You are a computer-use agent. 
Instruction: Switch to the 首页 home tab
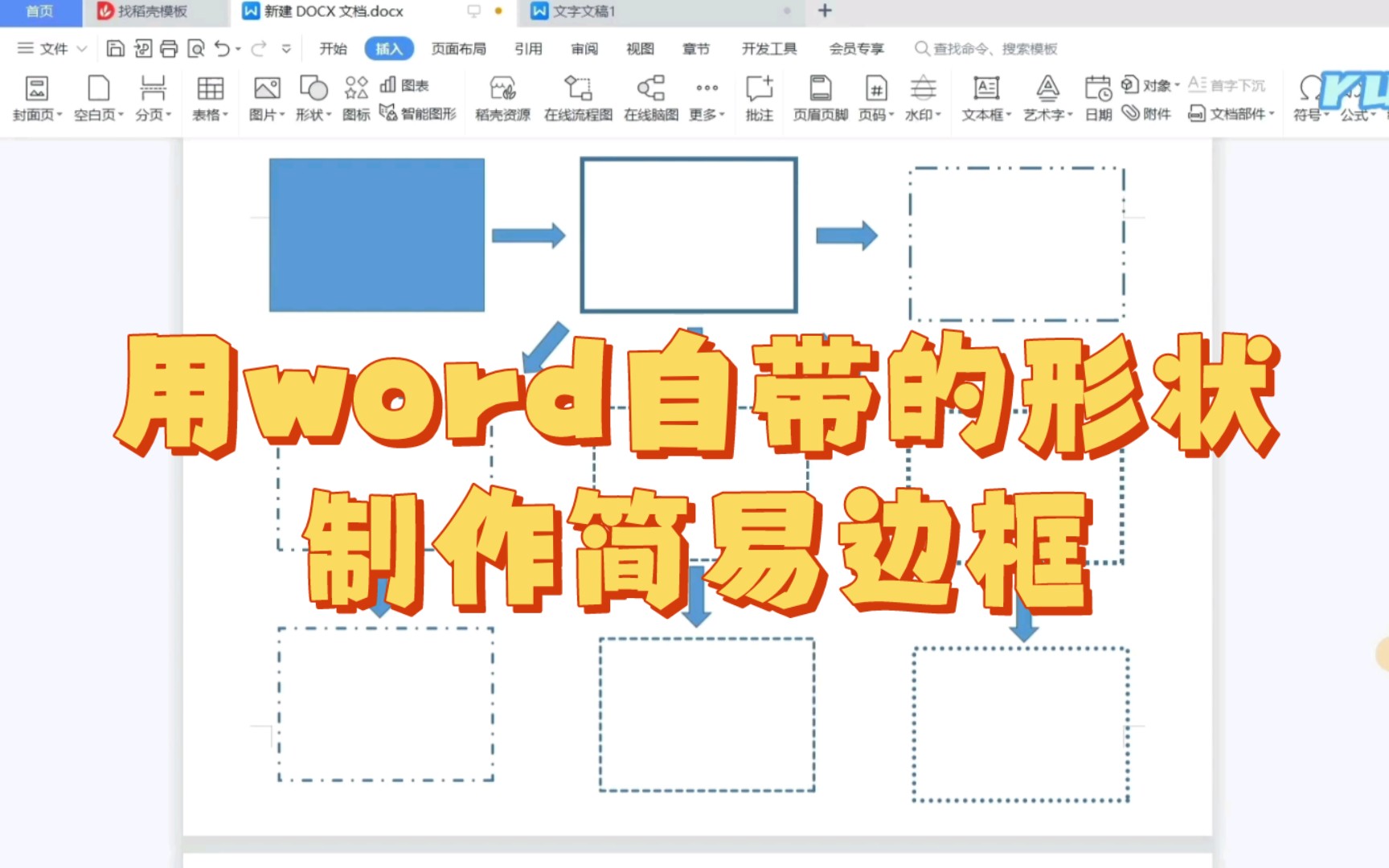tap(39, 11)
